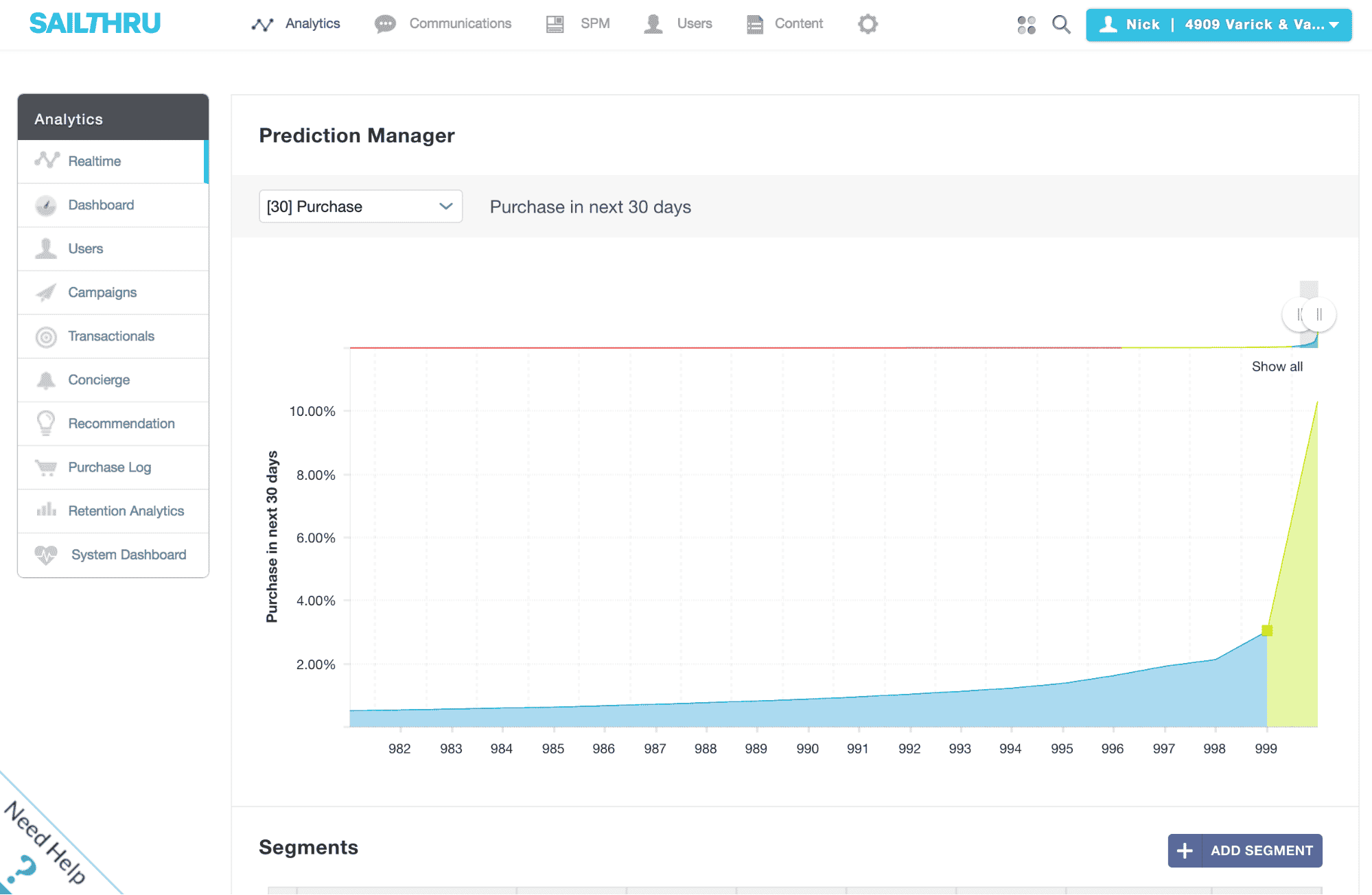Screen dimensions: 1372x895
Task: Open the apps grid icon near search
Action: click(x=1026, y=25)
